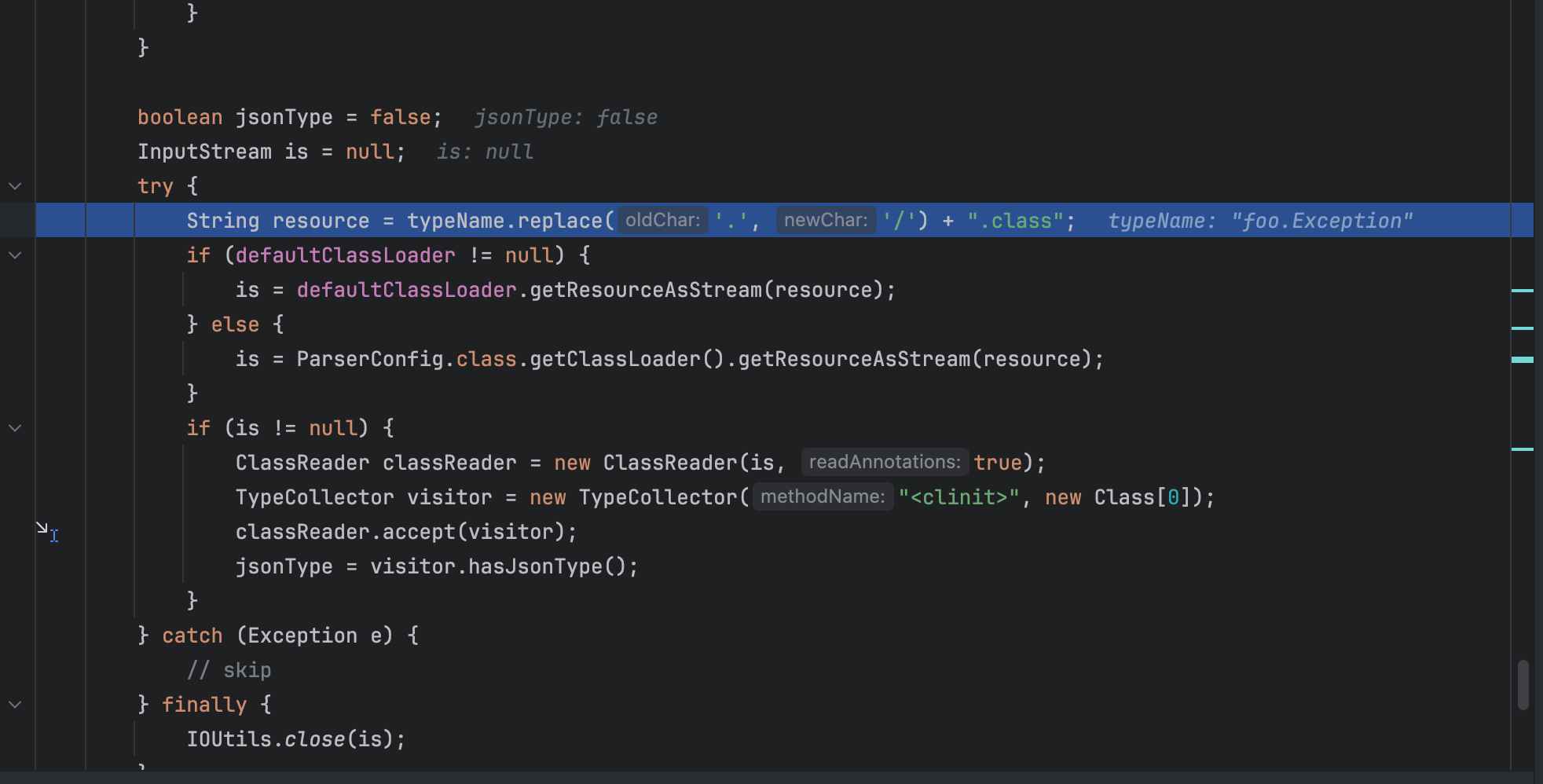Viewport: 1543px width, 784px height.
Task: Click the gutter beside the highlighted String resource line
Action: pyautogui.click(x=60, y=220)
